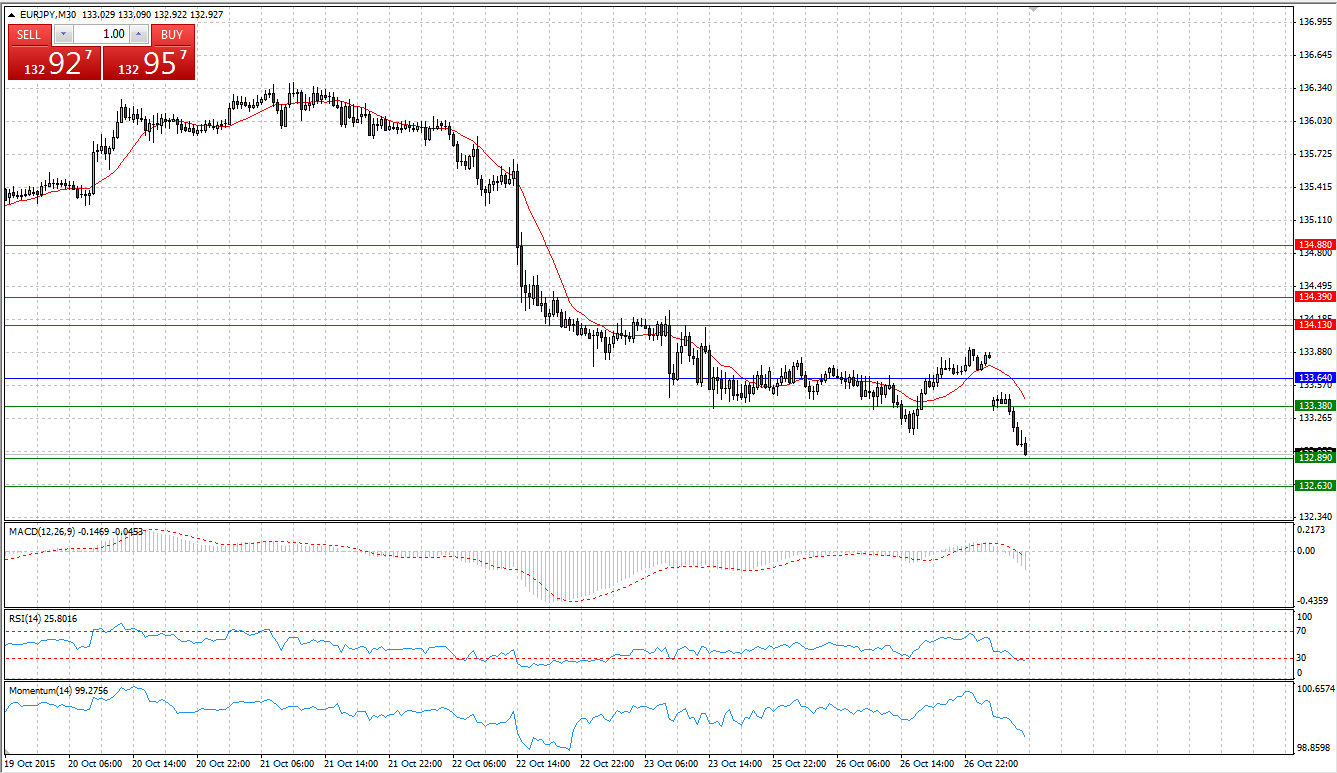1337x773 pixels.
Task: Click the MACD(12,26,9) indicator label
Action: 42,532
